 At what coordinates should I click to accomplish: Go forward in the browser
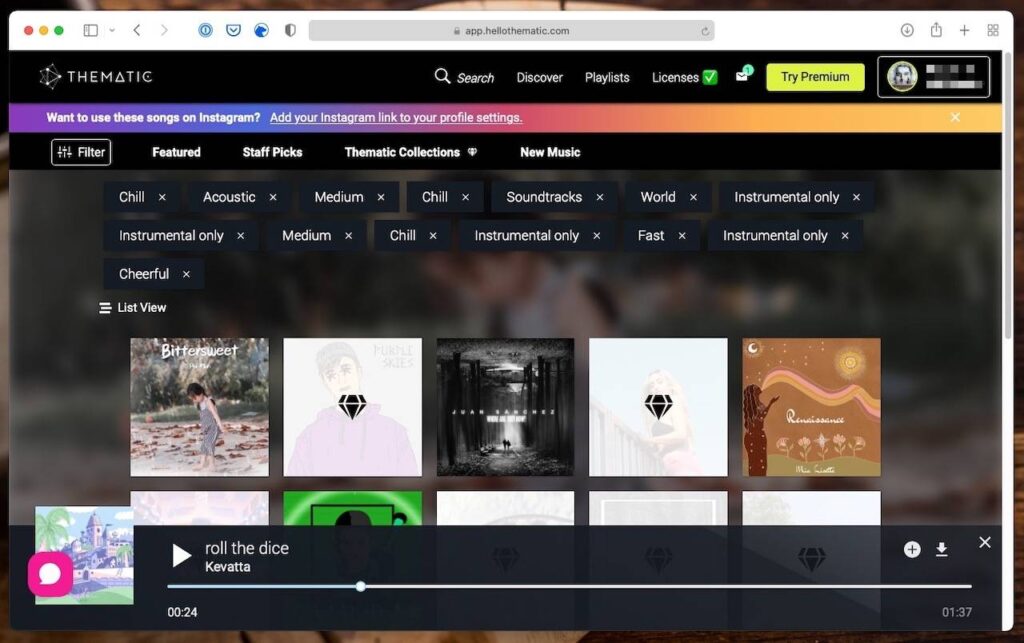pyautogui.click(x=164, y=30)
